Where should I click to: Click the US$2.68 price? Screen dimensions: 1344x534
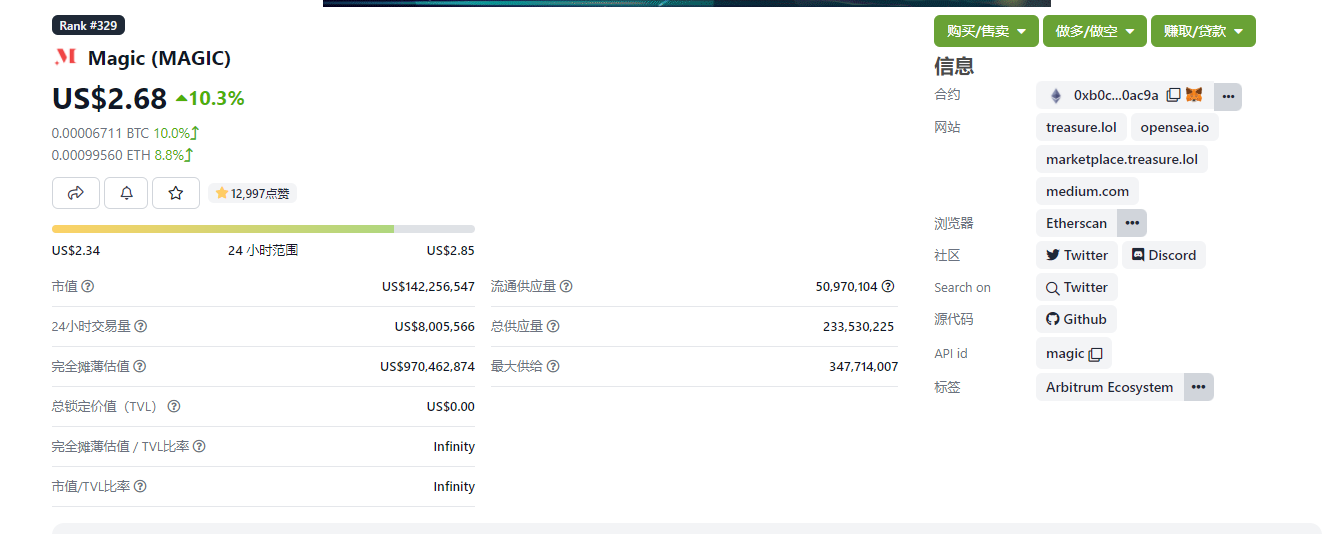(109, 98)
